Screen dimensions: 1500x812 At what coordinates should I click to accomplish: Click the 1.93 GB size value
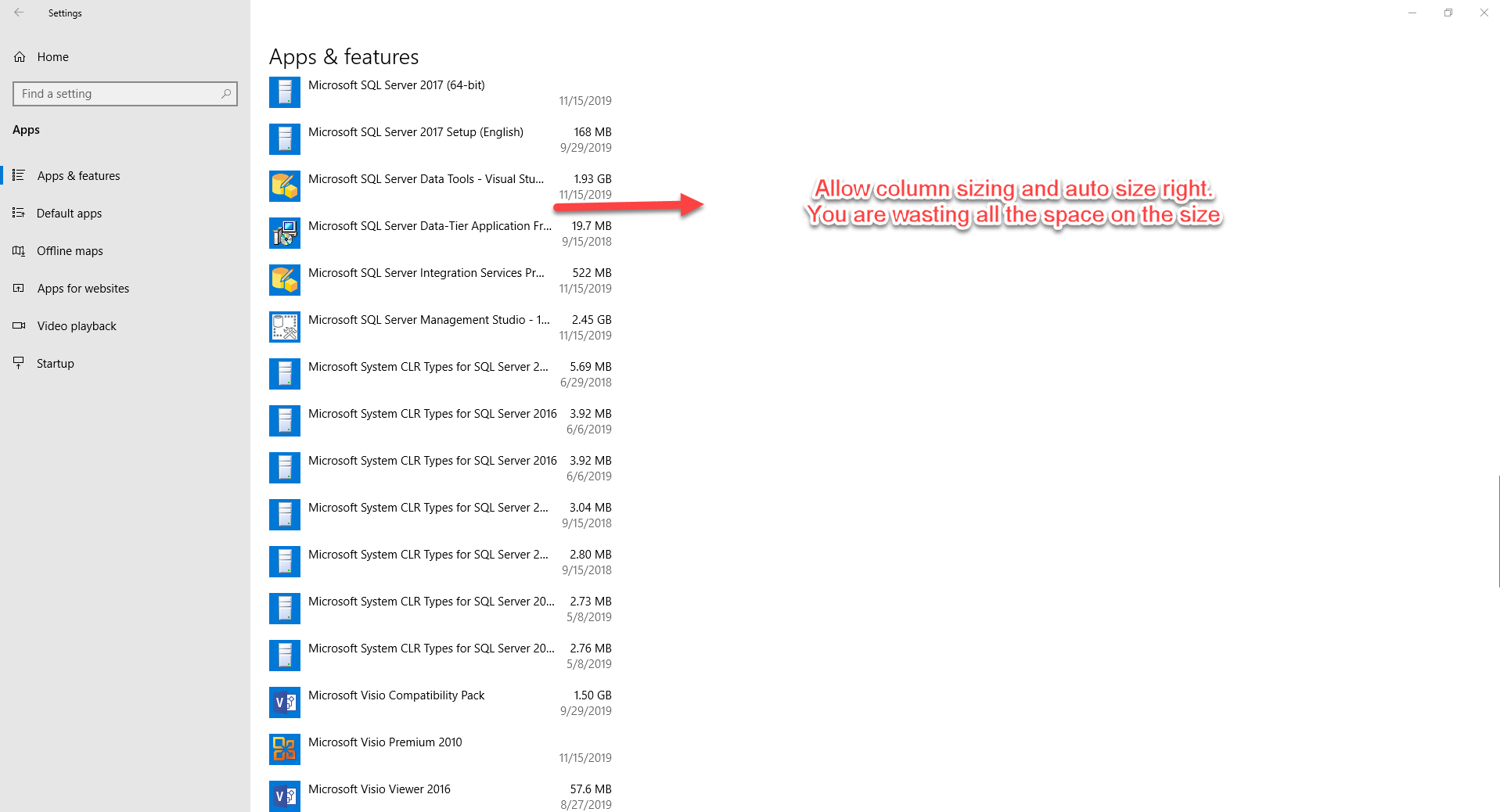[x=593, y=179]
